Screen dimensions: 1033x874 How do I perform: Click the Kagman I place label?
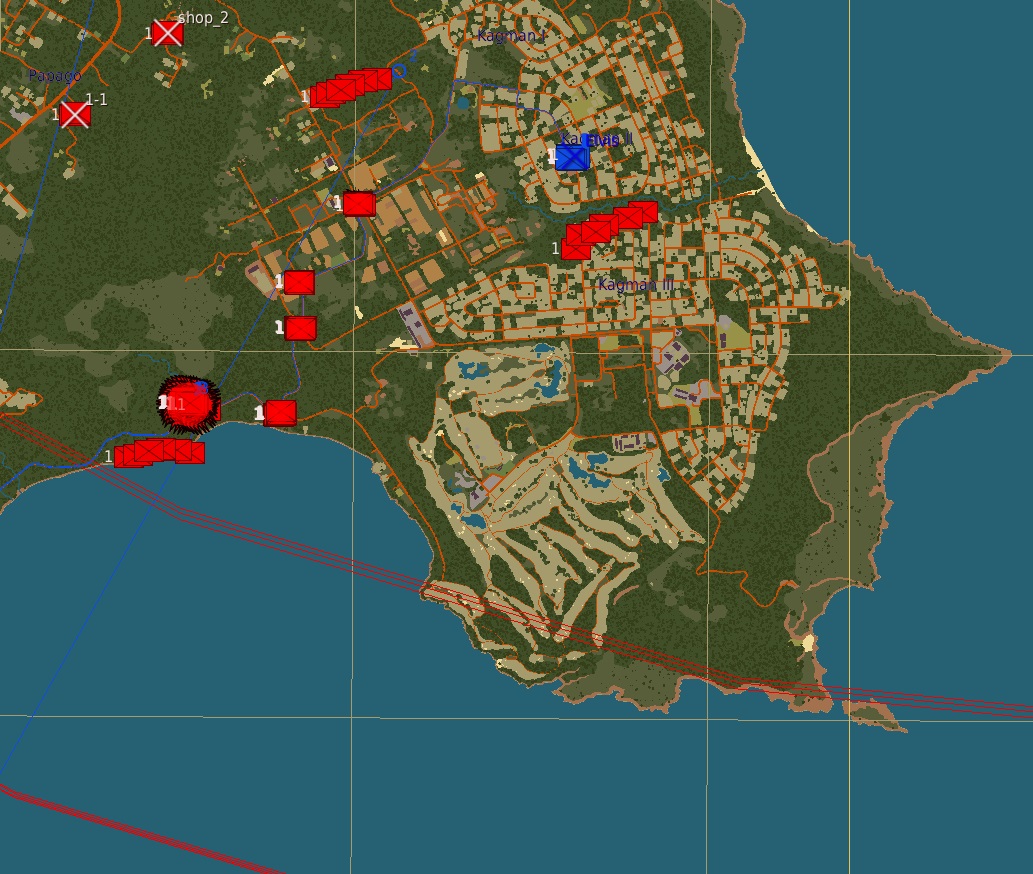click(x=511, y=36)
